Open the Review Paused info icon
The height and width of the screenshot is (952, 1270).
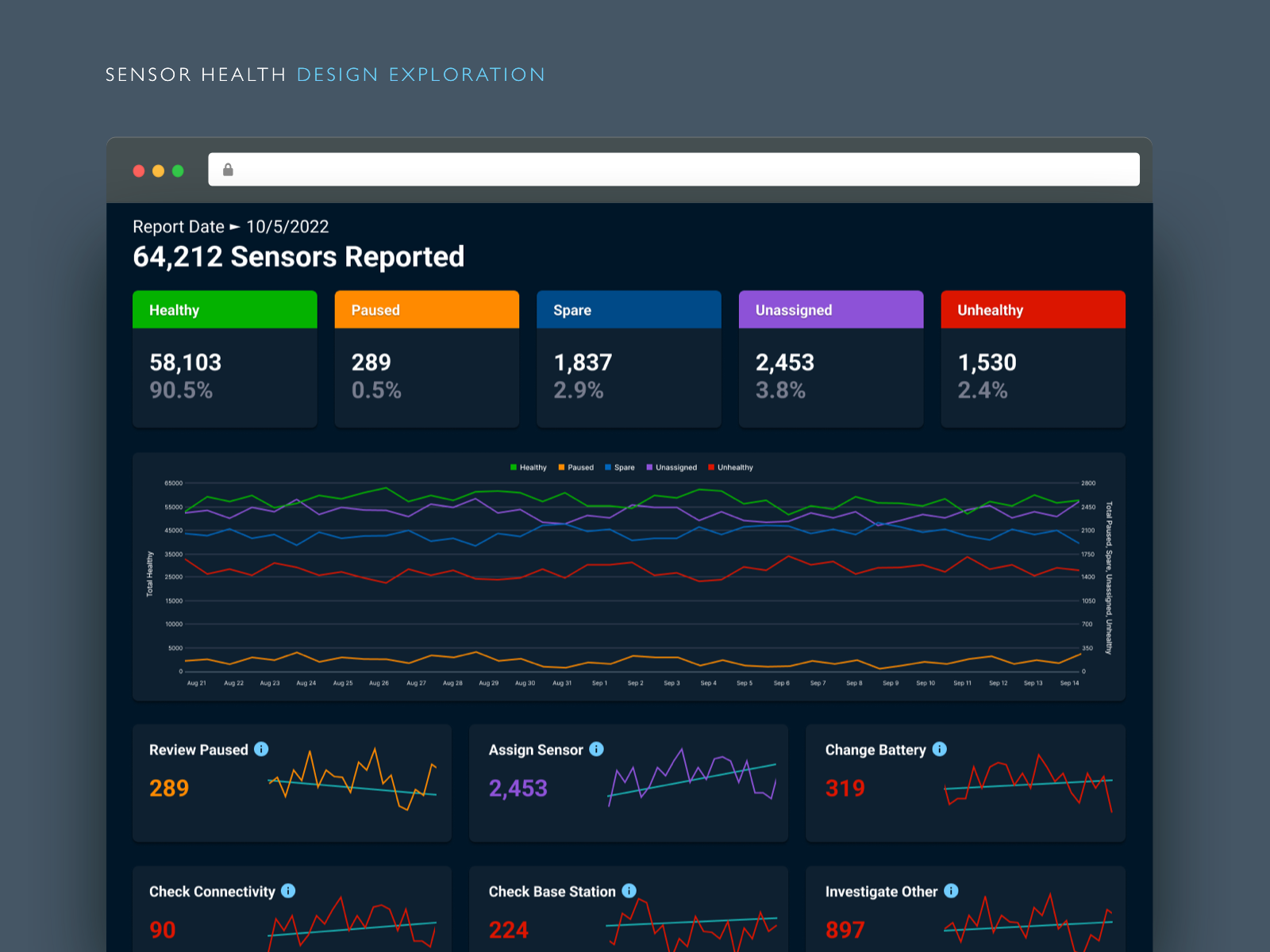262,749
